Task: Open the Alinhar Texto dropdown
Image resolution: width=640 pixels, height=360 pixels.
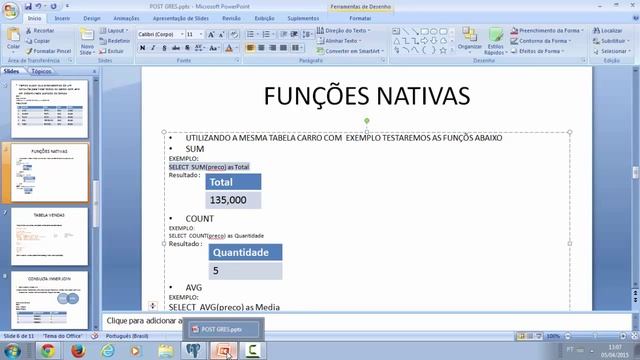Action: coord(339,41)
